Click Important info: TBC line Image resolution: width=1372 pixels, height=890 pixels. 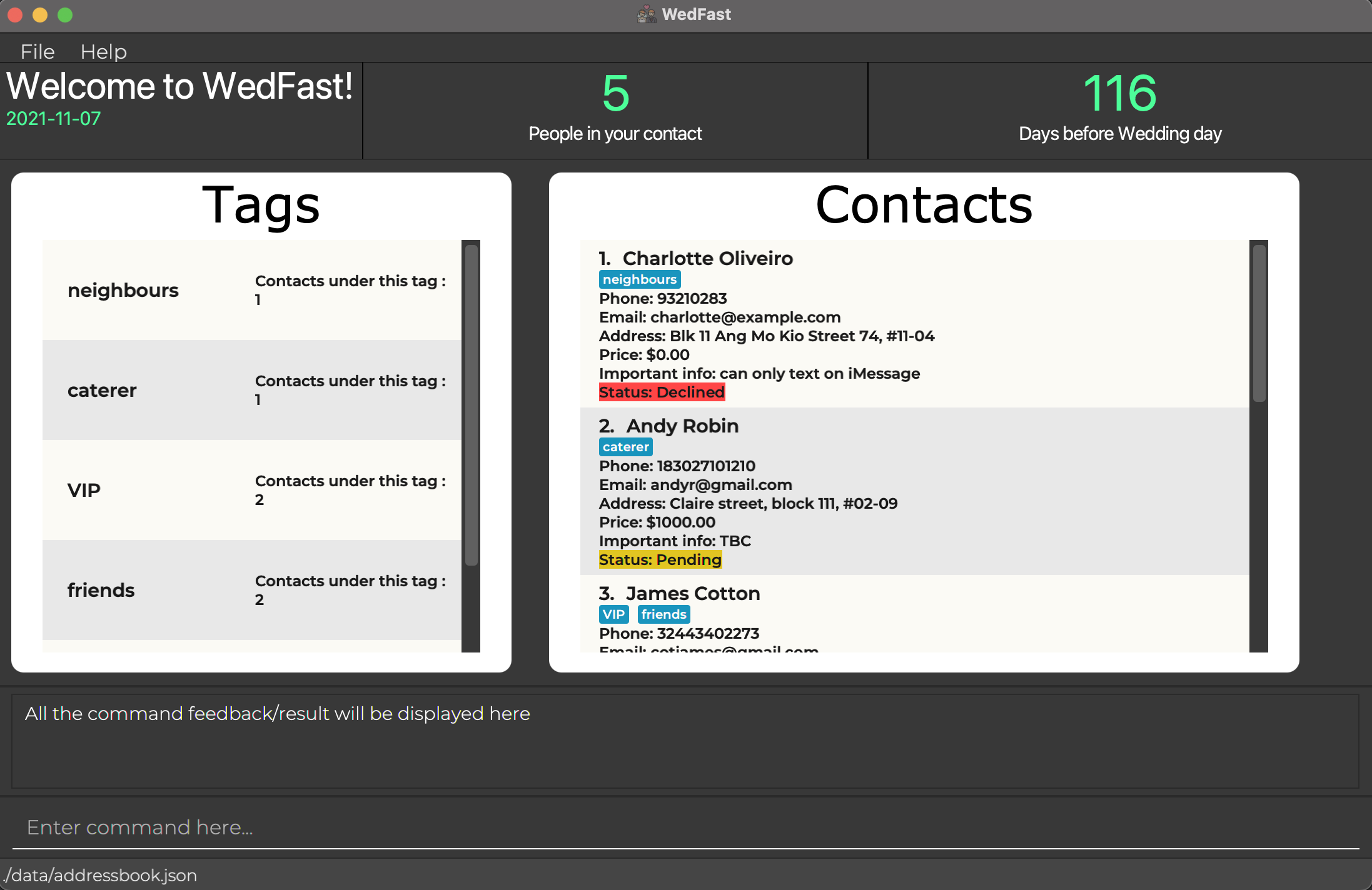[x=675, y=541]
